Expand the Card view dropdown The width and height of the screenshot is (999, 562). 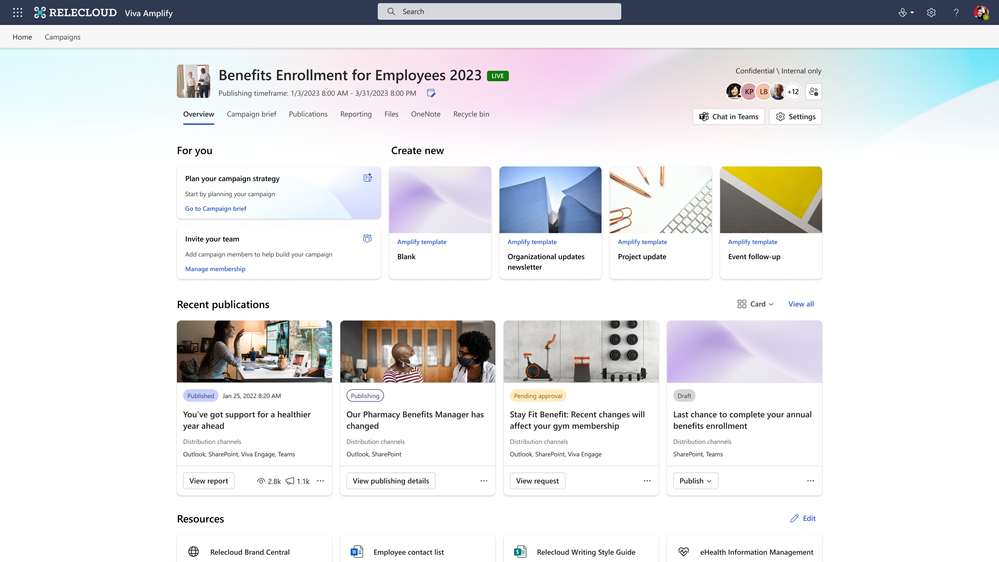click(x=755, y=304)
